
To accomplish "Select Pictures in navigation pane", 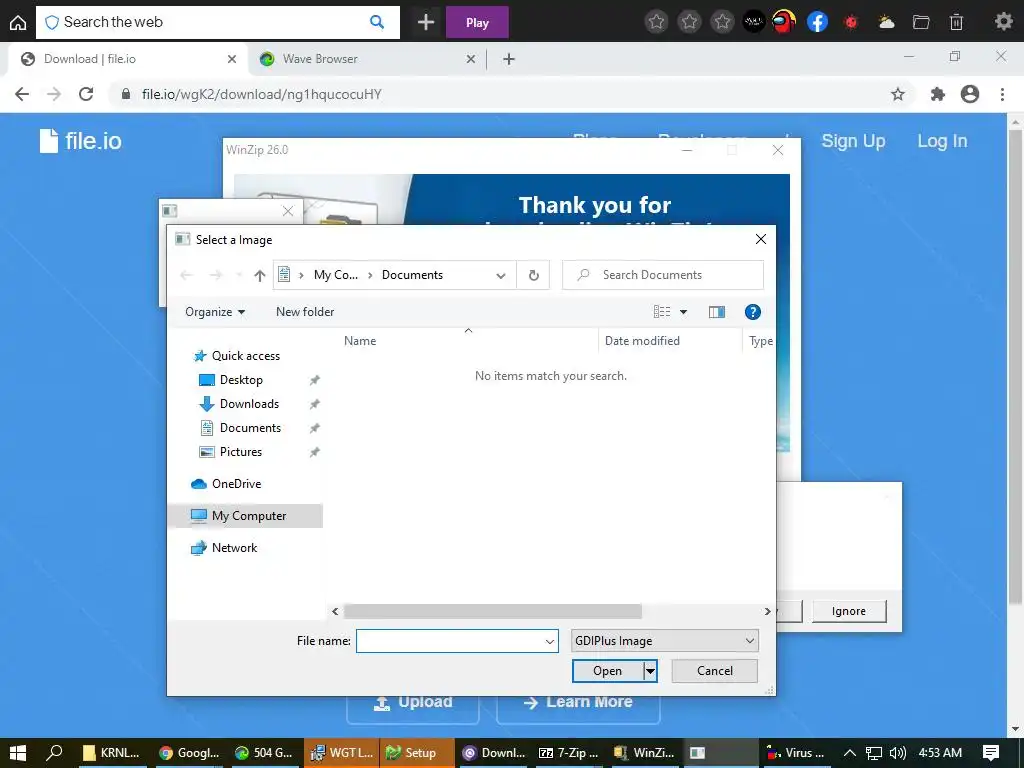I will point(240,452).
